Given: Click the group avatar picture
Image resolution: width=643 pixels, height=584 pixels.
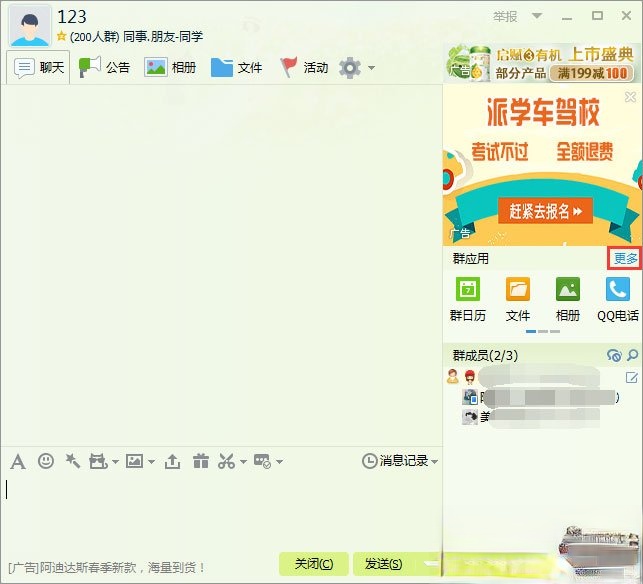Looking at the screenshot, I should click(30, 26).
